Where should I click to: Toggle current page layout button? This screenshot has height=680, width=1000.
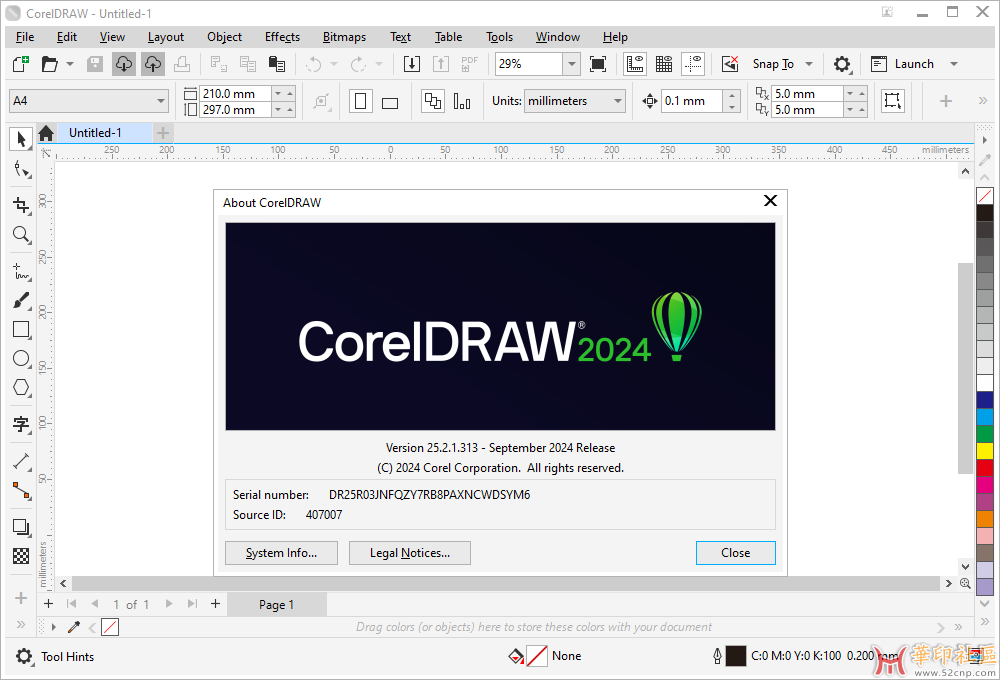(x=462, y=101)
